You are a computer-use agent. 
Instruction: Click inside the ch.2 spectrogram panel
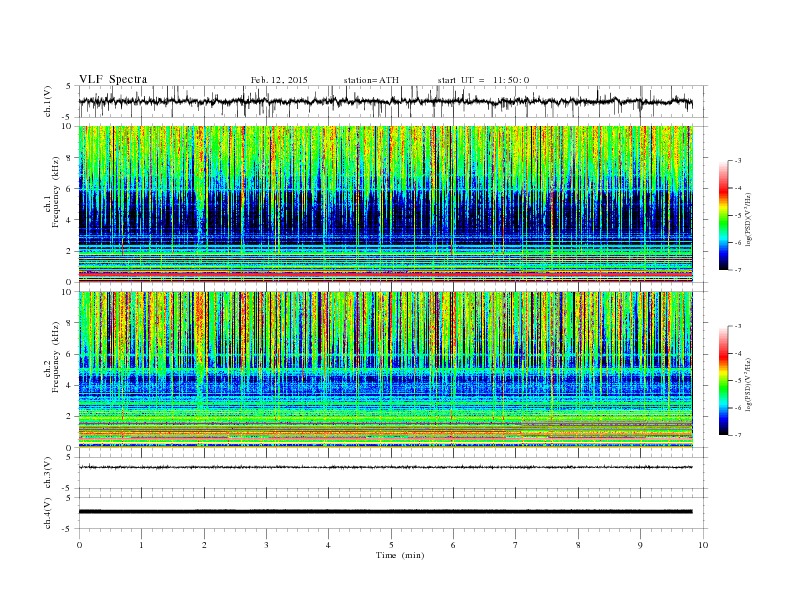[x=385, y=369]
